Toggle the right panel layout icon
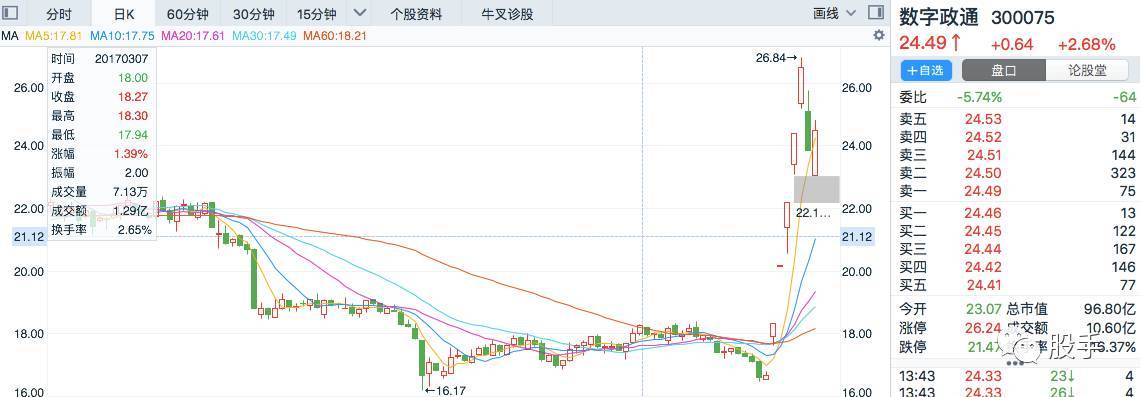Image resolution: width=1141 pixels, height=397 pixels. point(876,13)
